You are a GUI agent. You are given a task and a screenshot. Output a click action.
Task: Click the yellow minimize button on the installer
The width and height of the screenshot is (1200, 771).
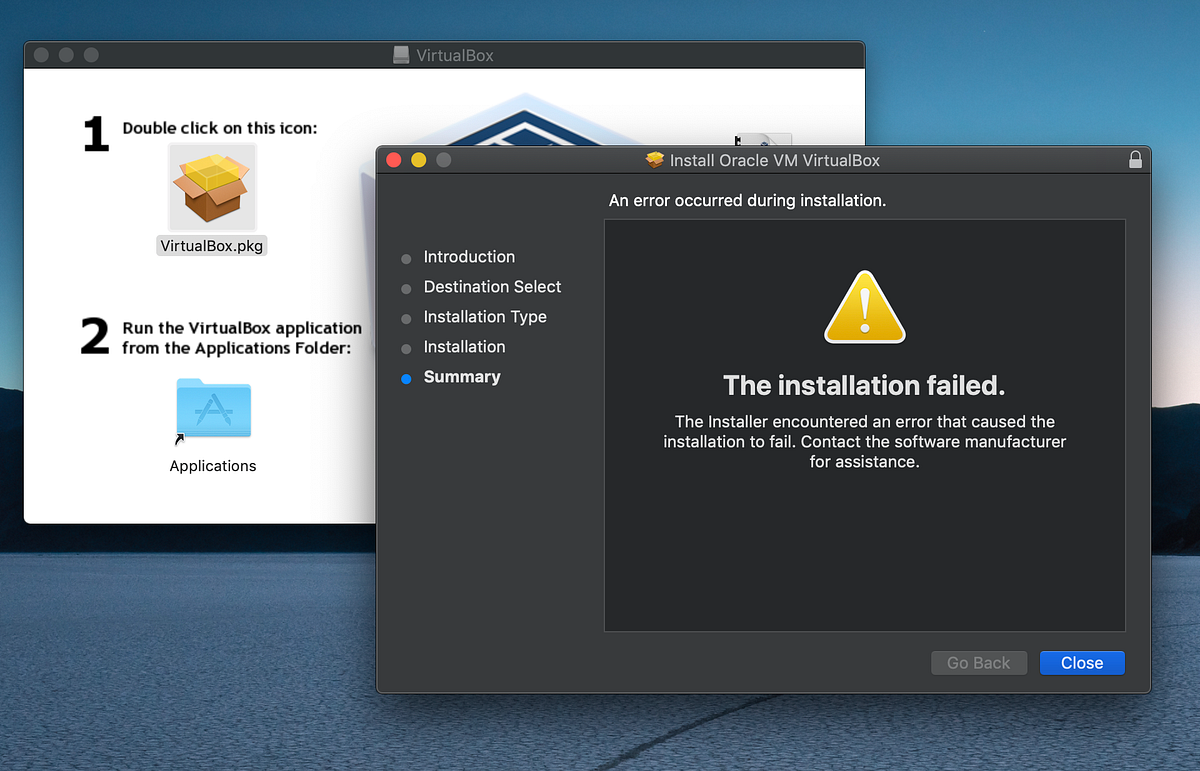(418, 159)
